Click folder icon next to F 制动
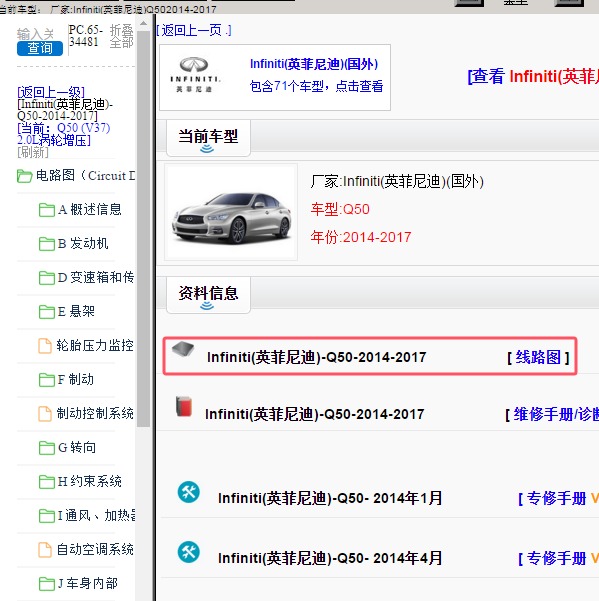599x601 pixels. tap(47, 379)
